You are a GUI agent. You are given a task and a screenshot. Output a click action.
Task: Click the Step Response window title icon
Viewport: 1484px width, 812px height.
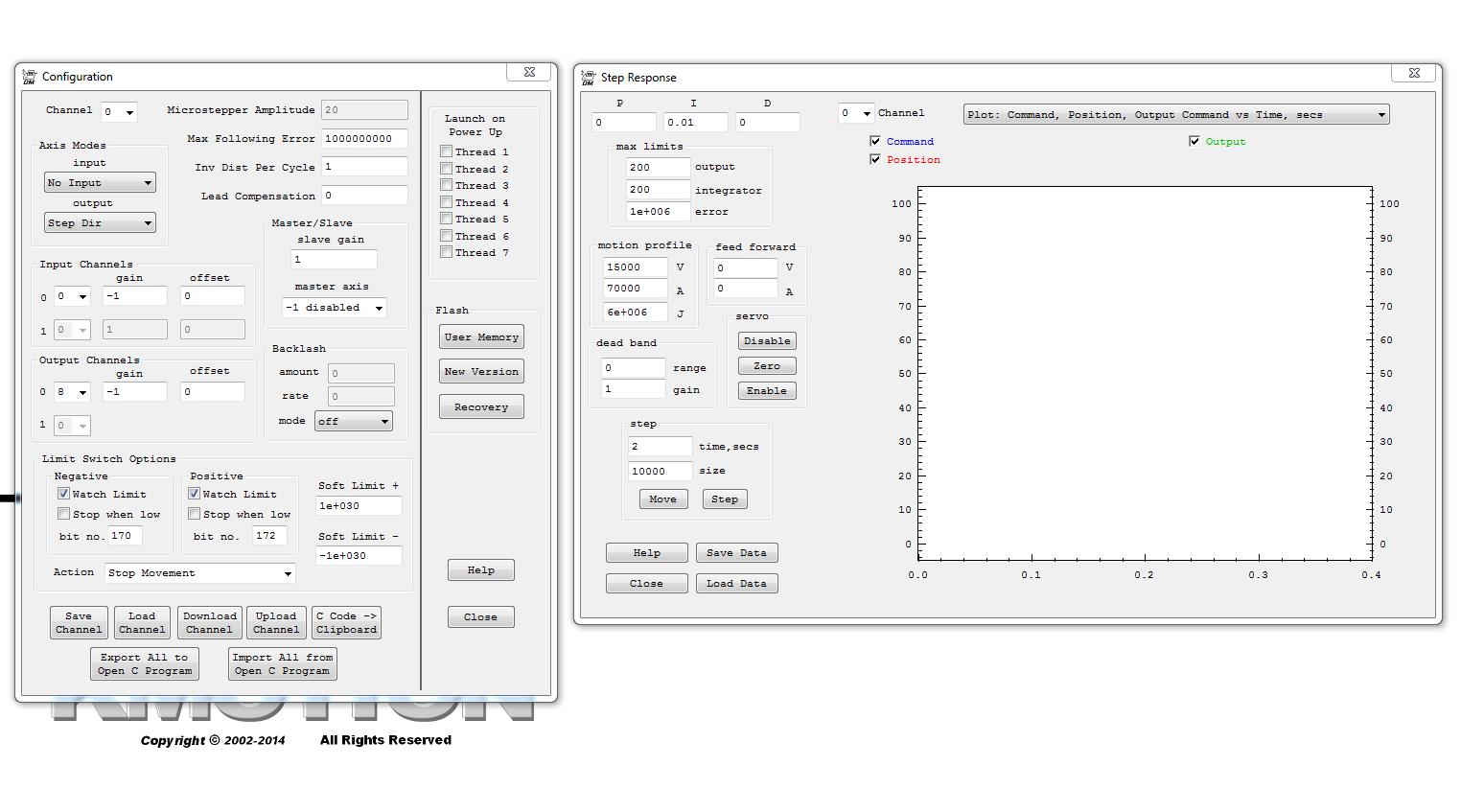[588, 78]
